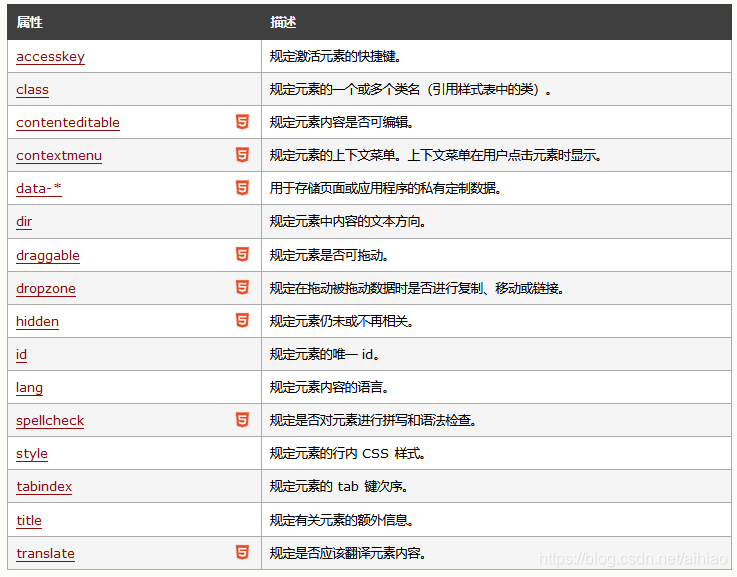
Task: Open the dropzone attribute link
Action: (46, 288)
